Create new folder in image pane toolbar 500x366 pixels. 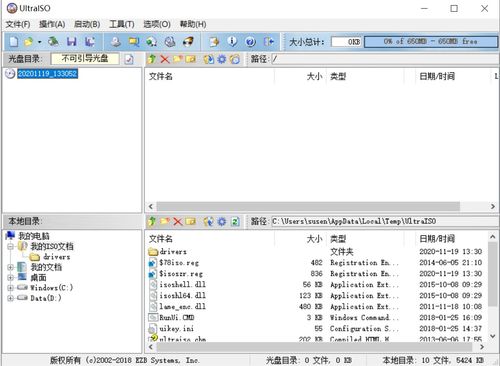coord(178,59)
